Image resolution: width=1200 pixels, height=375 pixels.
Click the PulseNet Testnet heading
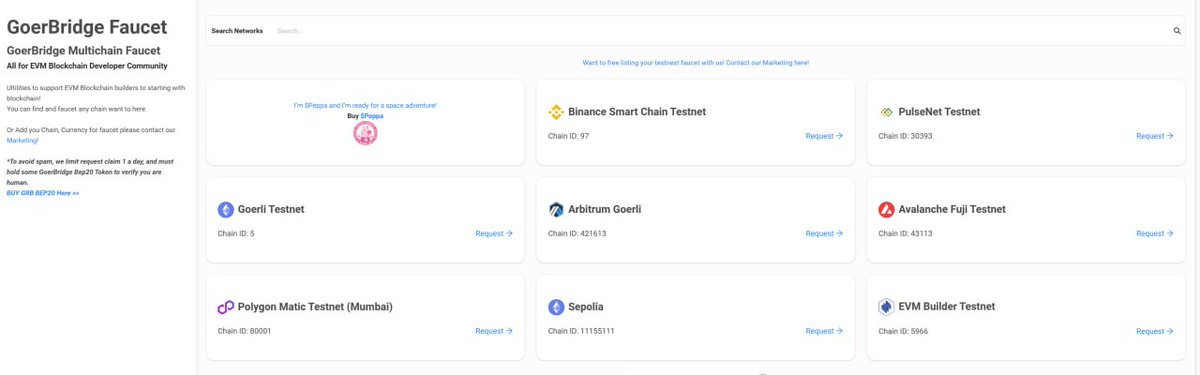click(x=939, y=112)
